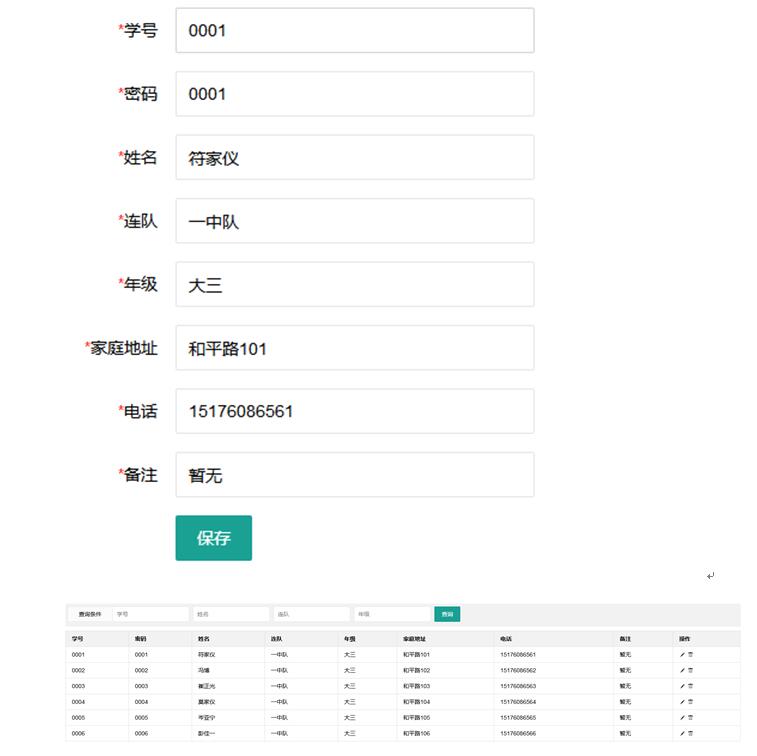This screenshot has height=756, width=757.
Task: Click the 学号 search filter box
Action: pyautogui.click(x=150, y=614)
